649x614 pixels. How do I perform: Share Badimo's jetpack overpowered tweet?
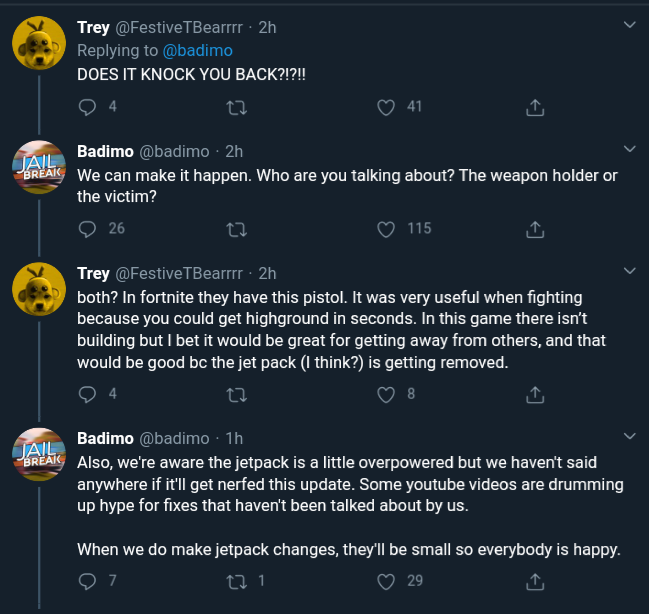[535, 581]
